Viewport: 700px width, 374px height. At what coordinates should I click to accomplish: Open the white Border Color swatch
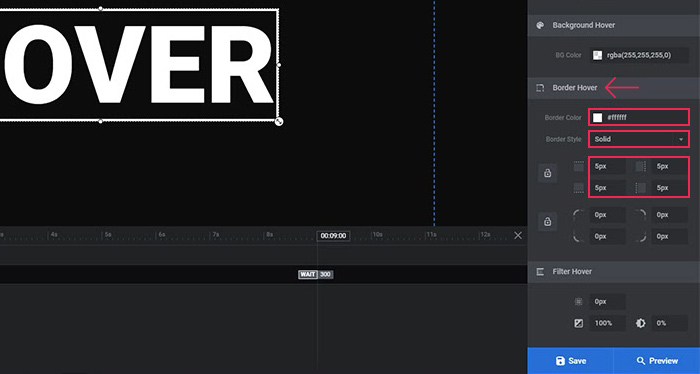point(597,117)
